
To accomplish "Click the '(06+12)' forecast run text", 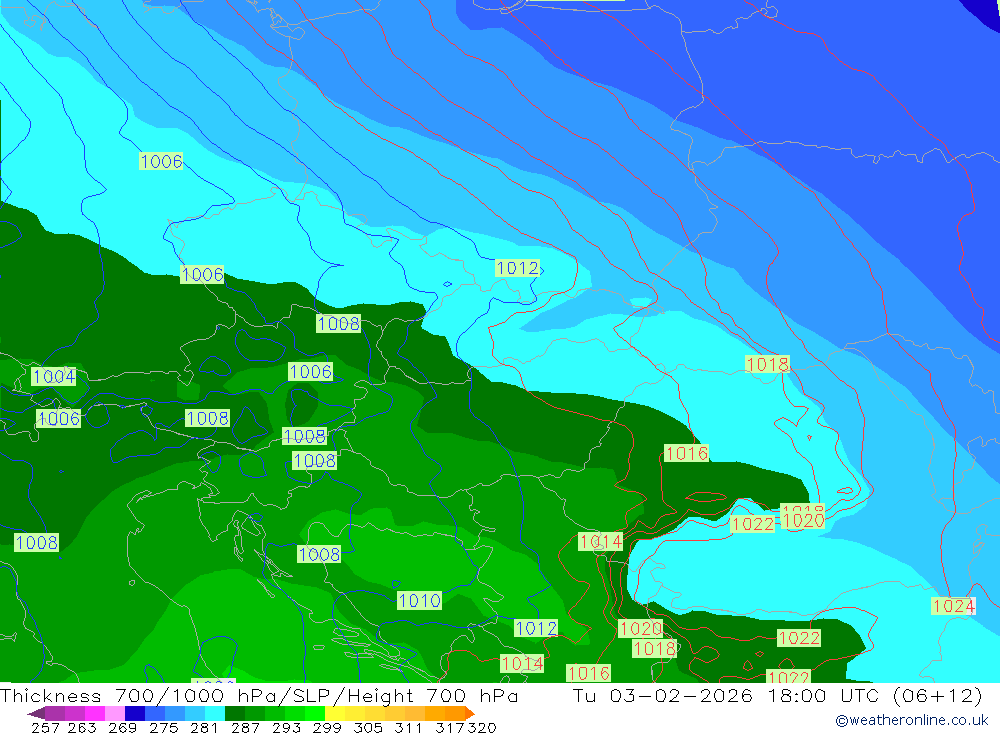I will [938, 695].
